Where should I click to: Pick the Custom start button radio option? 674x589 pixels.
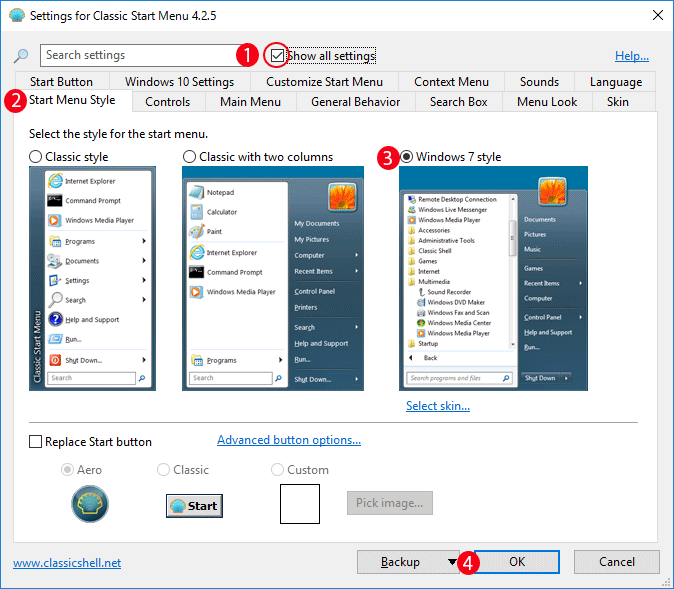[x=277, y=469]
